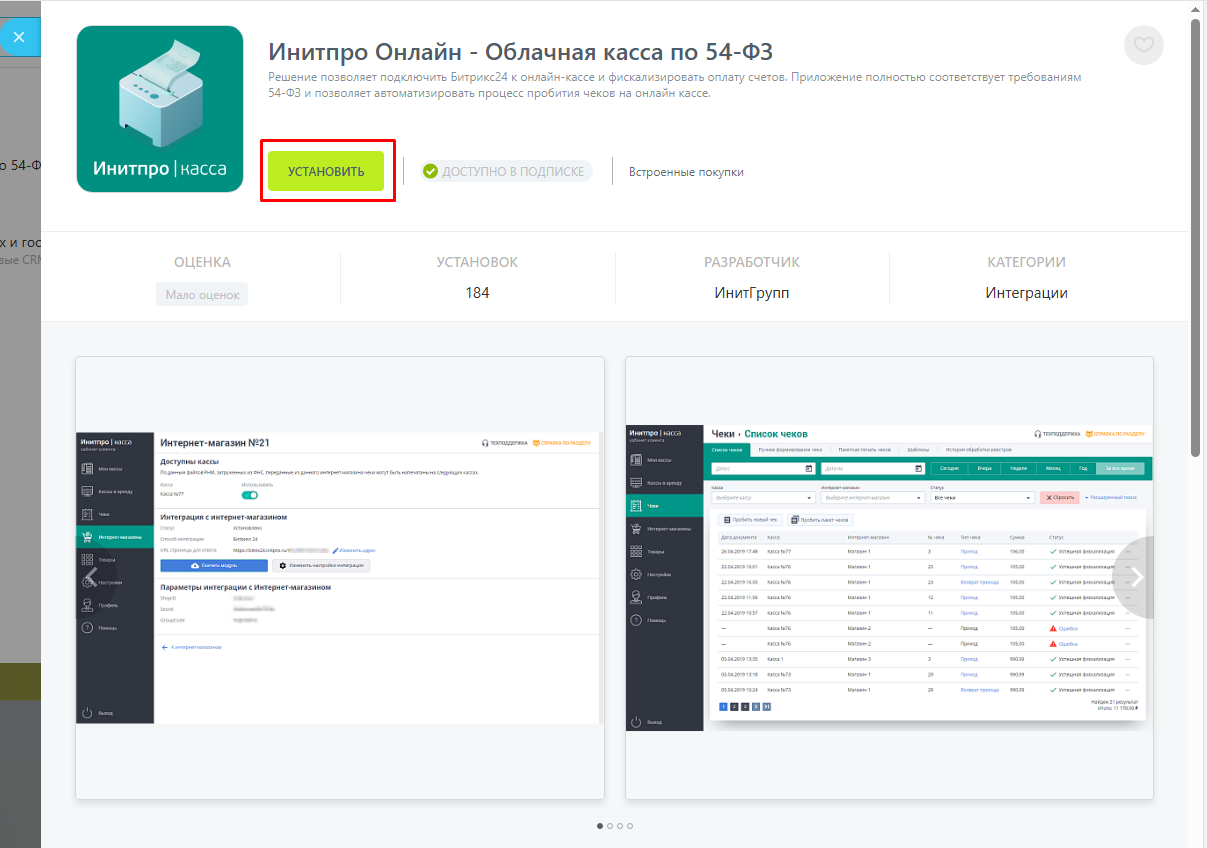Click the УСТАНОВОК column header
This screenshot has width=1207, height=848.
click(x=477, y=262)
